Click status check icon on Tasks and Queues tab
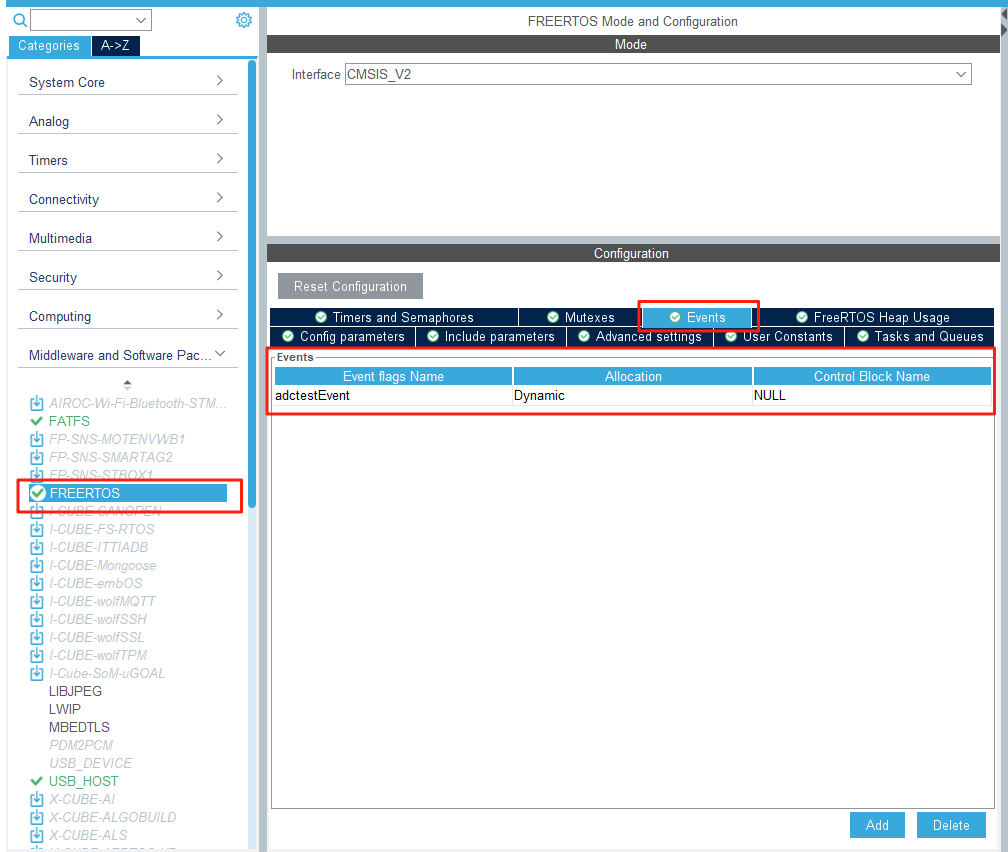 [863, 336]
